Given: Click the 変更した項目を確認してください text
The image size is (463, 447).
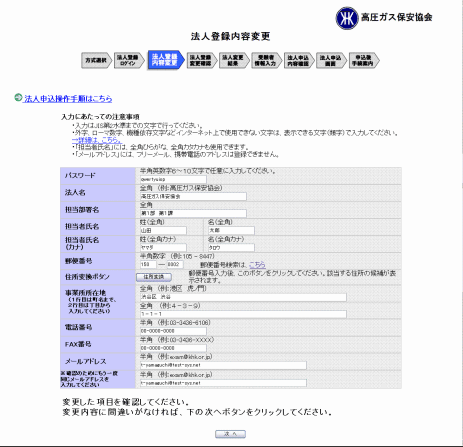Looking at the screenshot, I should coord(126,402).
